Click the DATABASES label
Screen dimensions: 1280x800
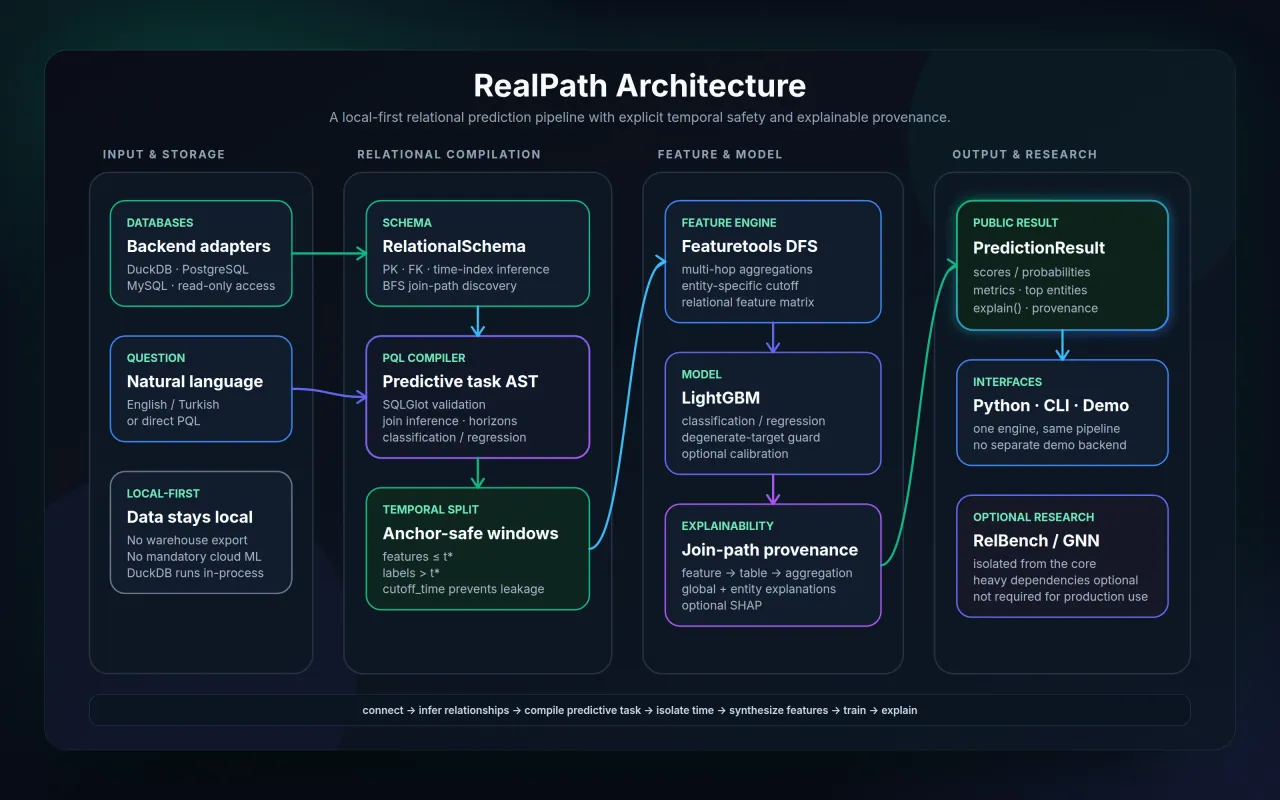pos(160,223)
